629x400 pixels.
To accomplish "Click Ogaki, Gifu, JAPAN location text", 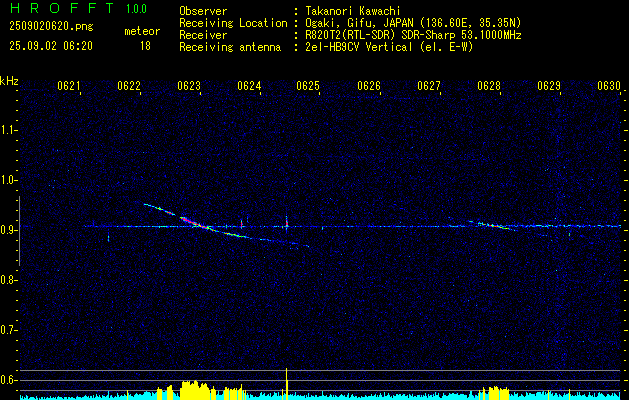I will point(413,23).
